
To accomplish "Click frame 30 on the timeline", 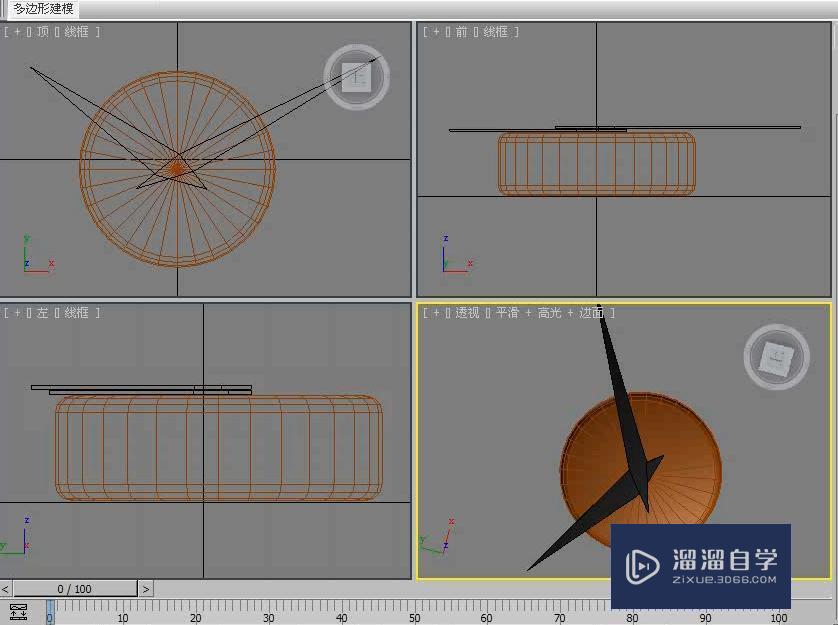I will click(268, 618).
